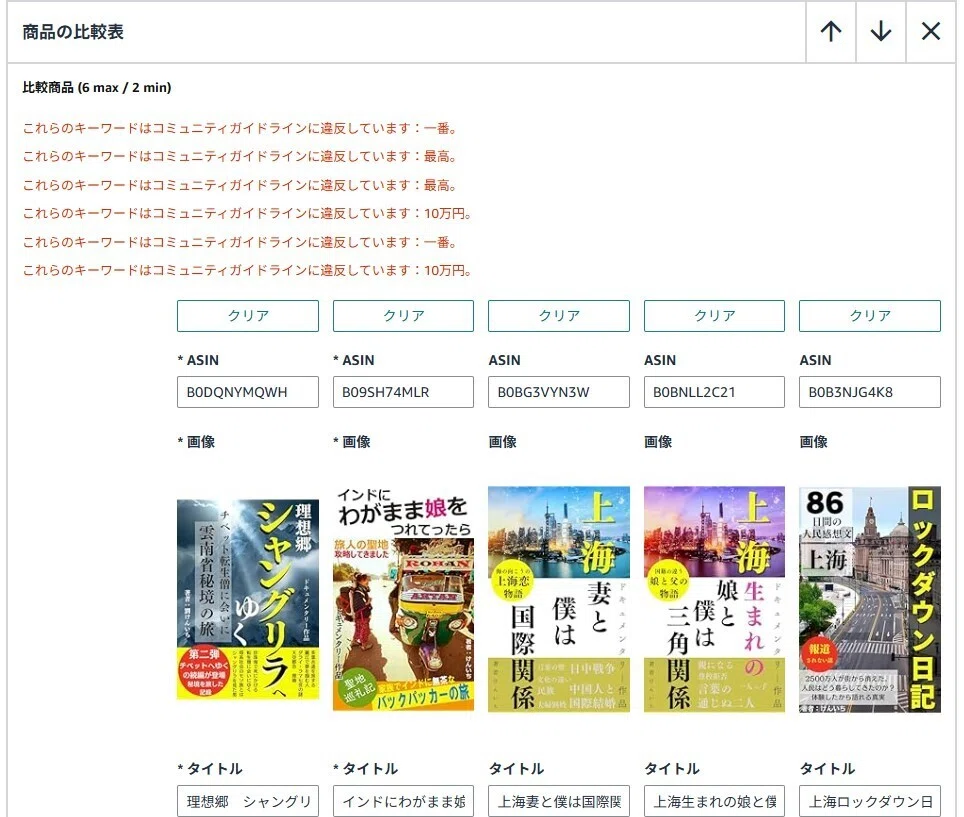Edit ASIN field containing B0B3NJG4K8
Viewport: 964px width, 817px height.
(870, 392)
